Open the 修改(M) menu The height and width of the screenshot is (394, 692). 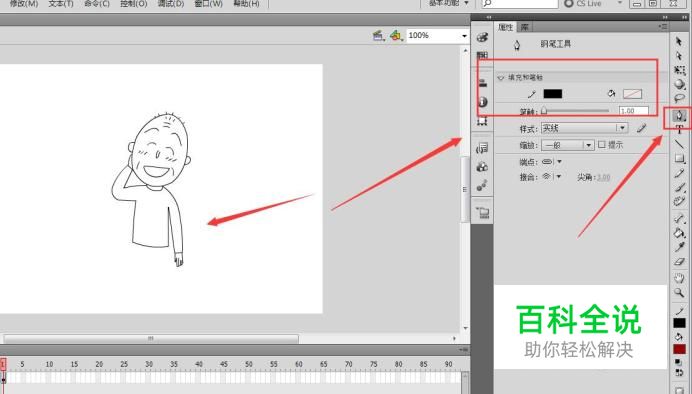pyautogui.click(x=23, y=4)
